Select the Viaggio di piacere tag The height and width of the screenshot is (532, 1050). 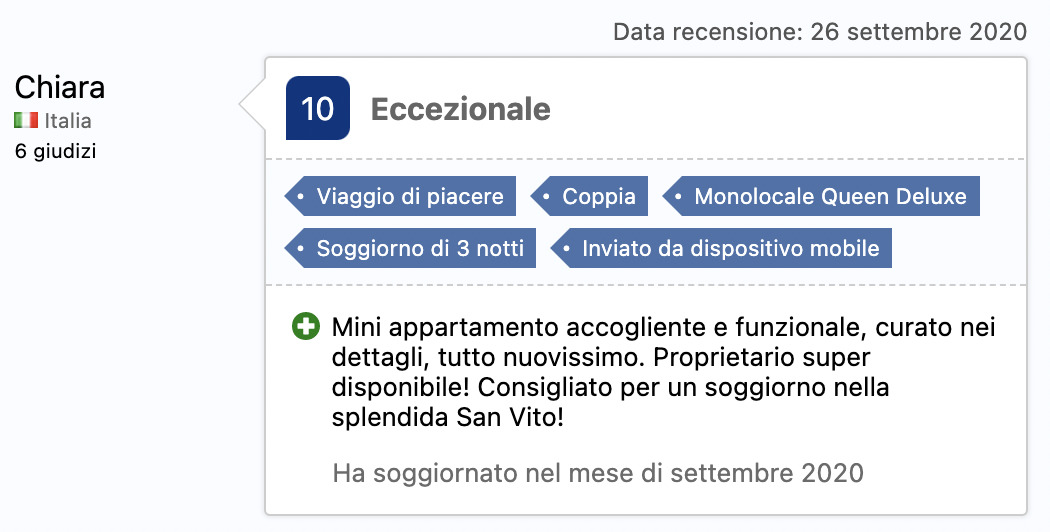(x=400, y=196)
